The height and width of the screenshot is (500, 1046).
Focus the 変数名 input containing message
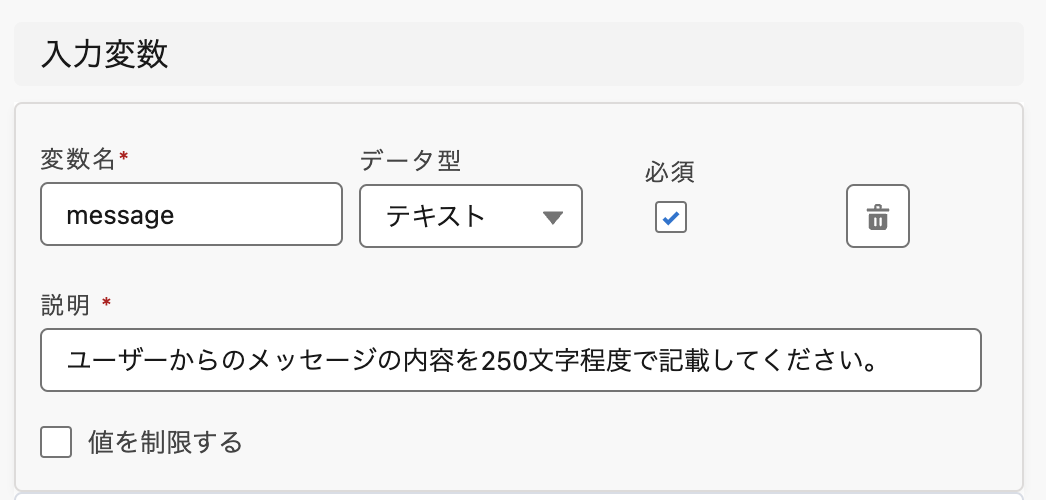[190, 214]
